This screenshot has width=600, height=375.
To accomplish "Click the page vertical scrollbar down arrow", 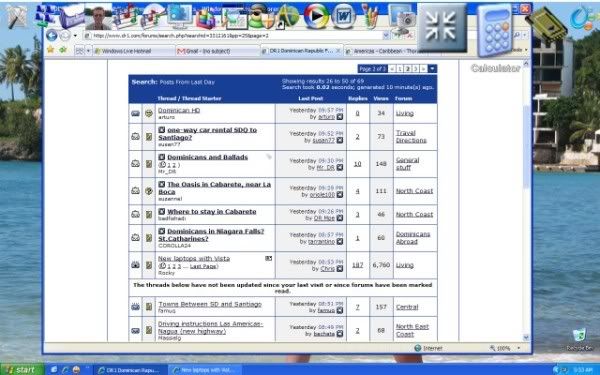I will pyautogui.click(x=526, y=338).
